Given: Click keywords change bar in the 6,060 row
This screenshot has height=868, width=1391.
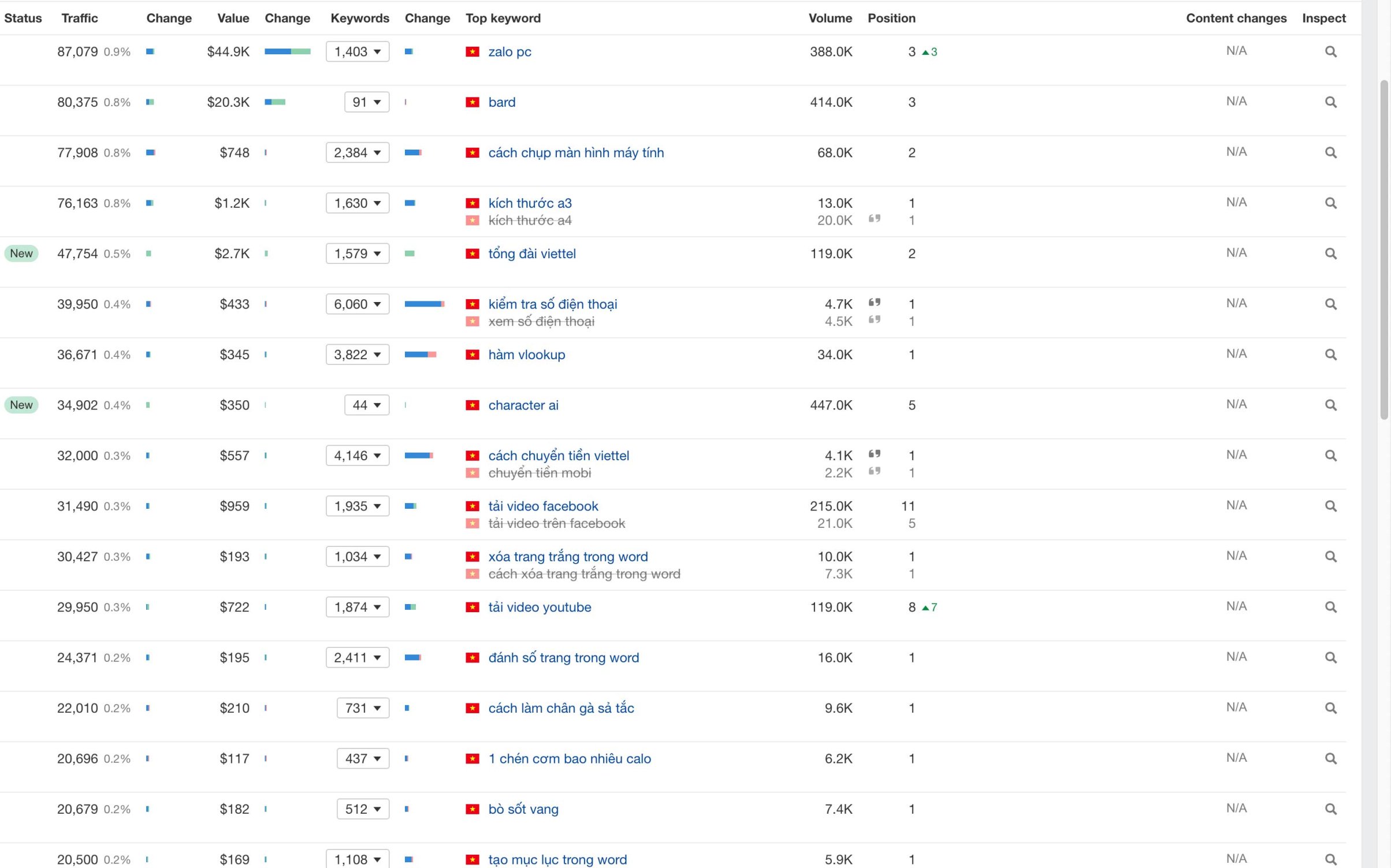Looking at the screenshot, I should pos(425,304).
